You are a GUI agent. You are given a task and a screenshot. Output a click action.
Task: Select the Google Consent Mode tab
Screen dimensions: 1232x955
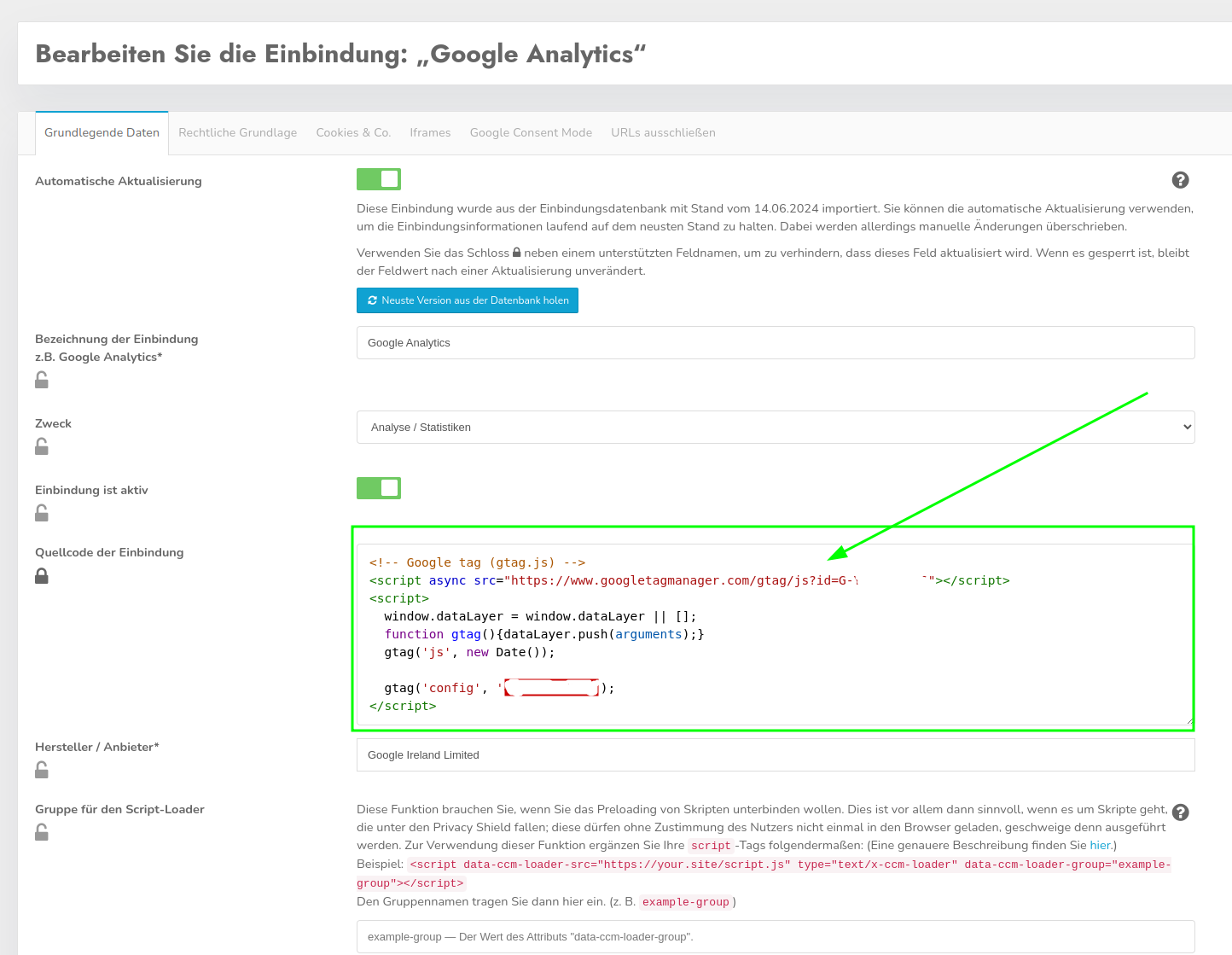pyautogui.click(x=531, y=133)
